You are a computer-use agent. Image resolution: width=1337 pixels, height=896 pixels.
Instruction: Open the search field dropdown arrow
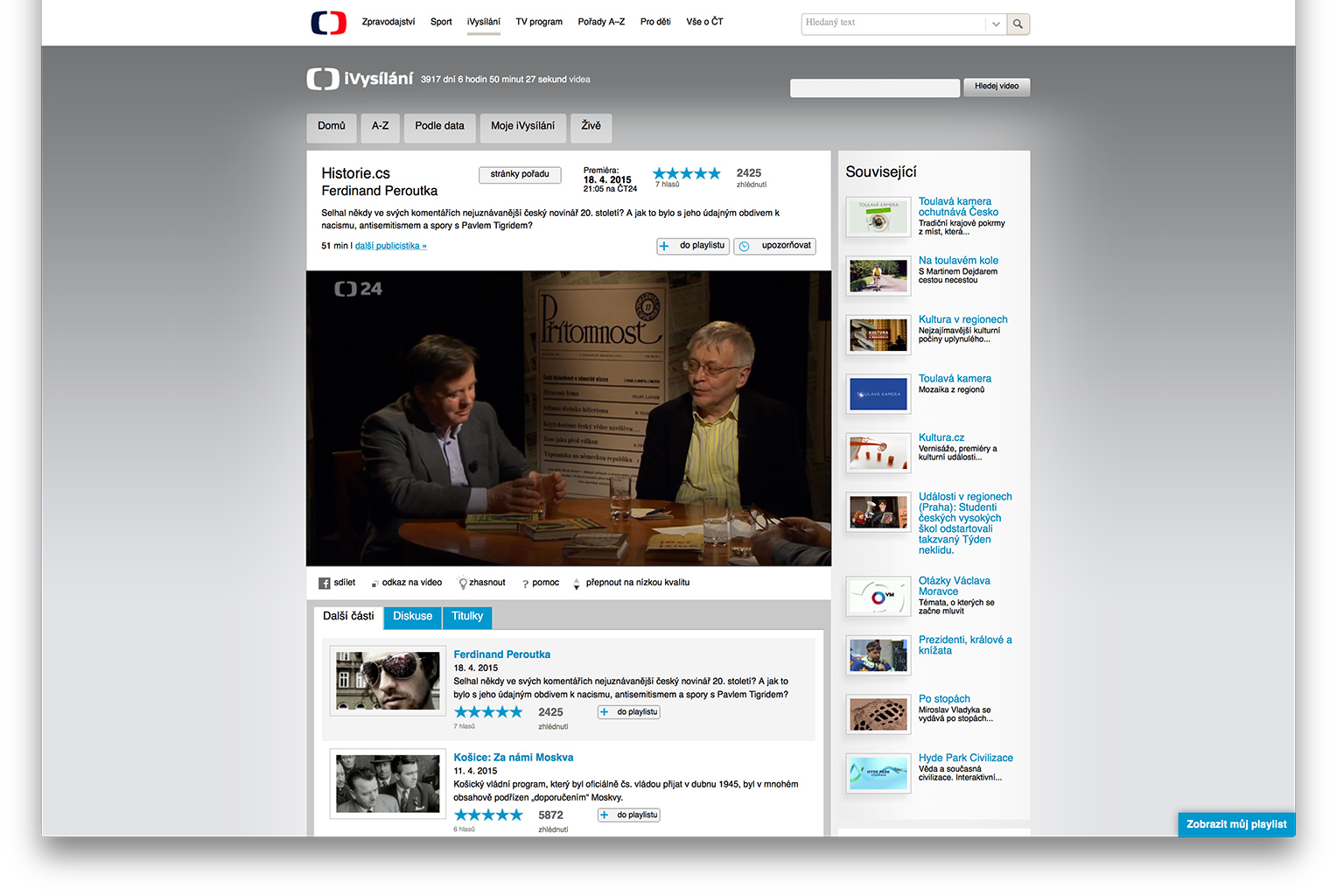pos(996,24)
